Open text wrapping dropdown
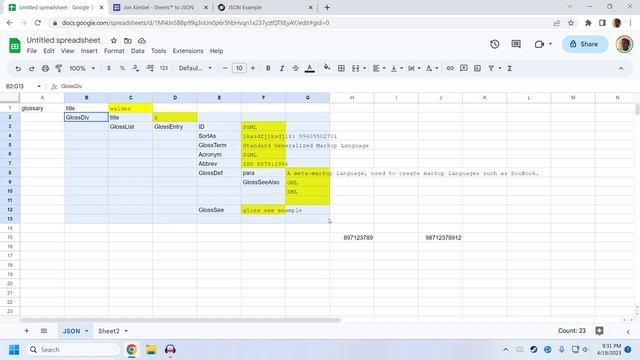The image size is (640, 360). (x=414, y=69)
